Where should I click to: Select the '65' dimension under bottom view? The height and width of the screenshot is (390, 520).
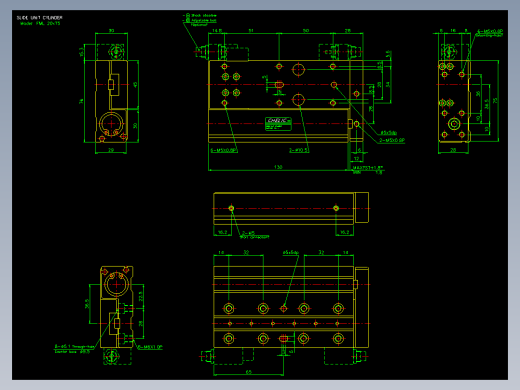coord(249,372)
